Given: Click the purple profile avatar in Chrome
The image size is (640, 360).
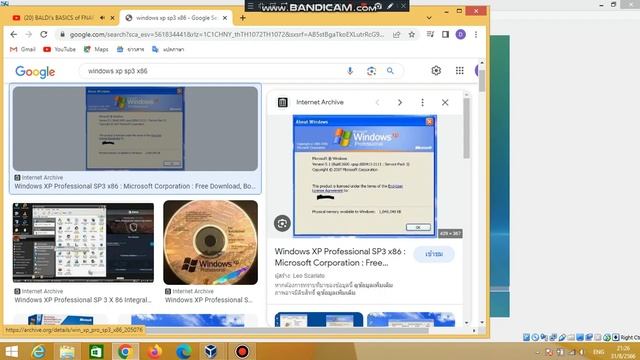Looking at the screenshot, I should [460, 35].
